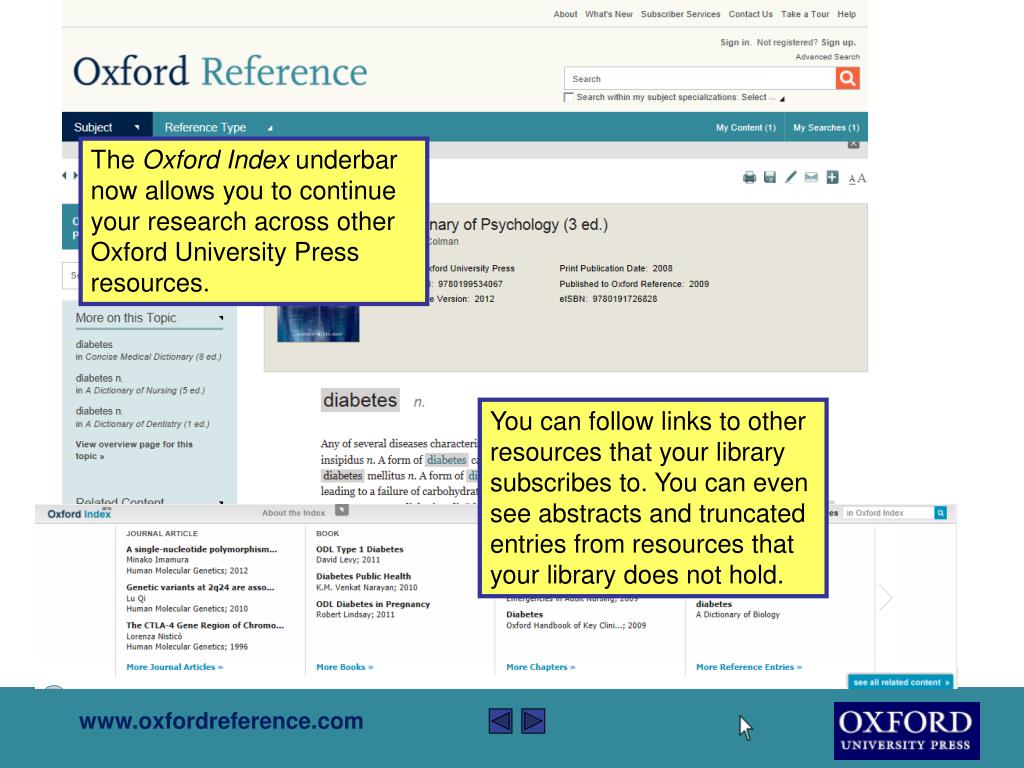Click the Oxford University Press logo

(x=906, y=731)
